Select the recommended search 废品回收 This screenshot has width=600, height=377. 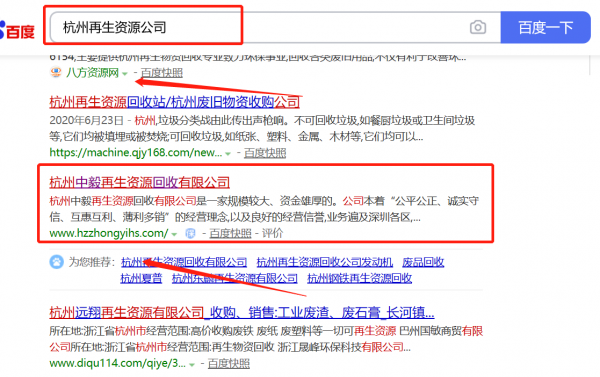(x=423, y=262)
